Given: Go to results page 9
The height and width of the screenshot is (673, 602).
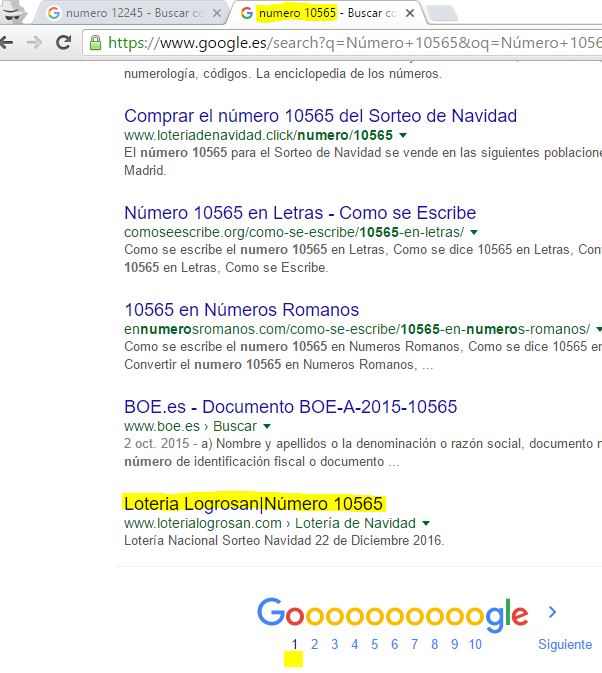Looking at the screenshot, I should point(455,644).
